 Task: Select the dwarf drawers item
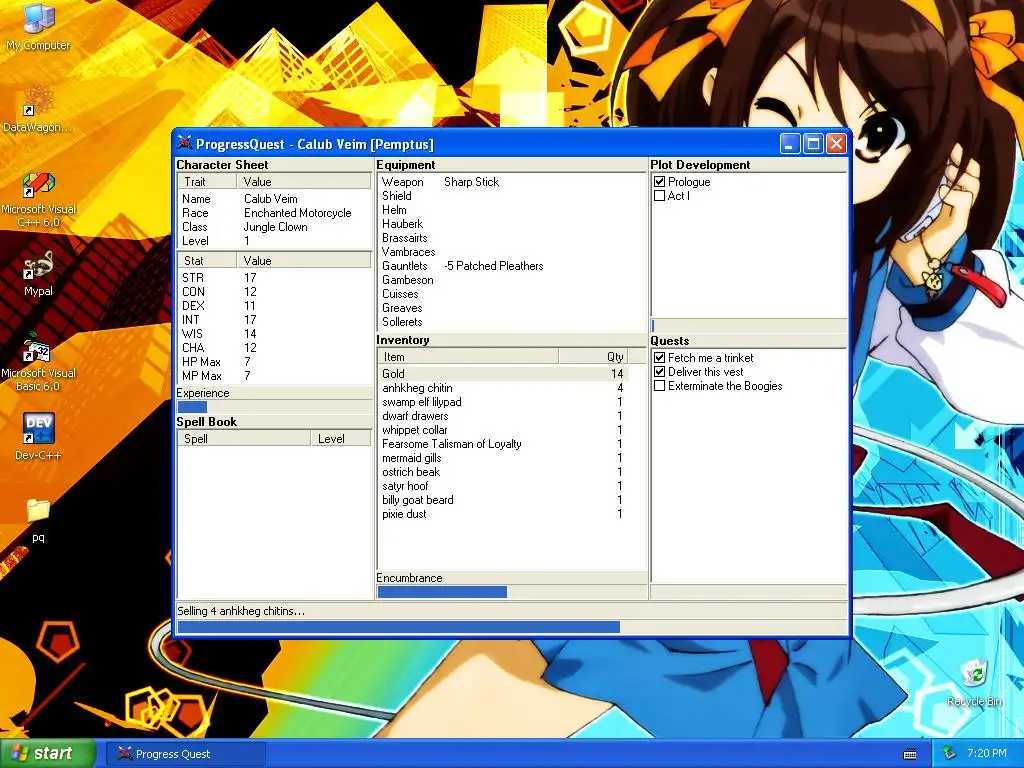point(503,416)
